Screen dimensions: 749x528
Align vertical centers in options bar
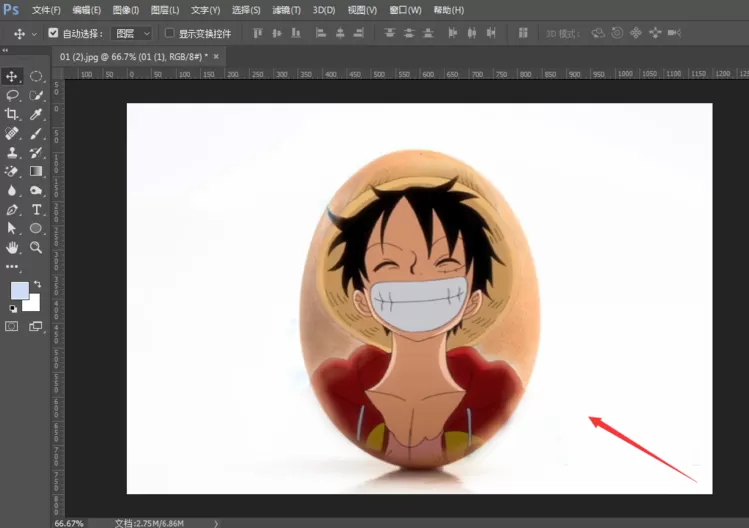[x=277, y=33]
